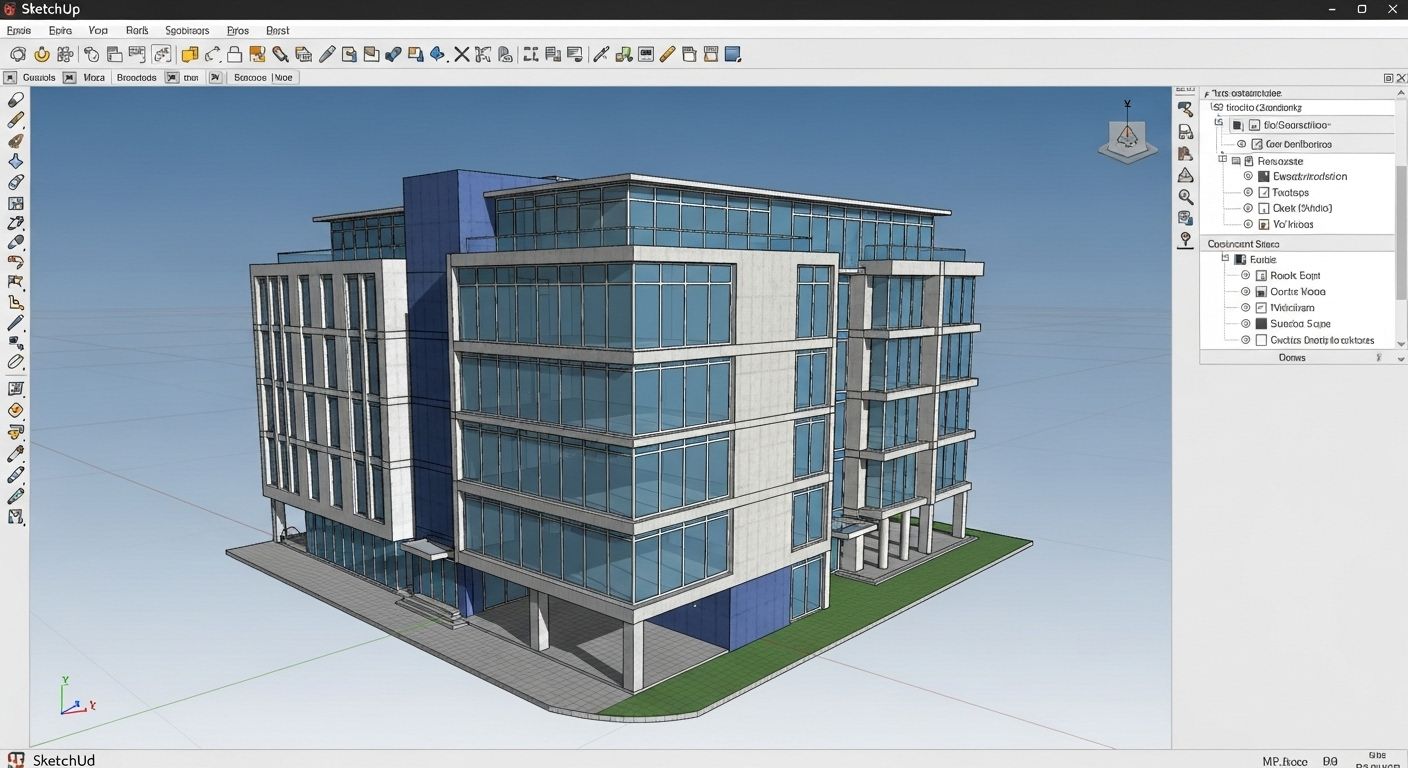This screenshot has height=768, width=1408.
Task: Open the 'Berst' menu
Action: 277,30
